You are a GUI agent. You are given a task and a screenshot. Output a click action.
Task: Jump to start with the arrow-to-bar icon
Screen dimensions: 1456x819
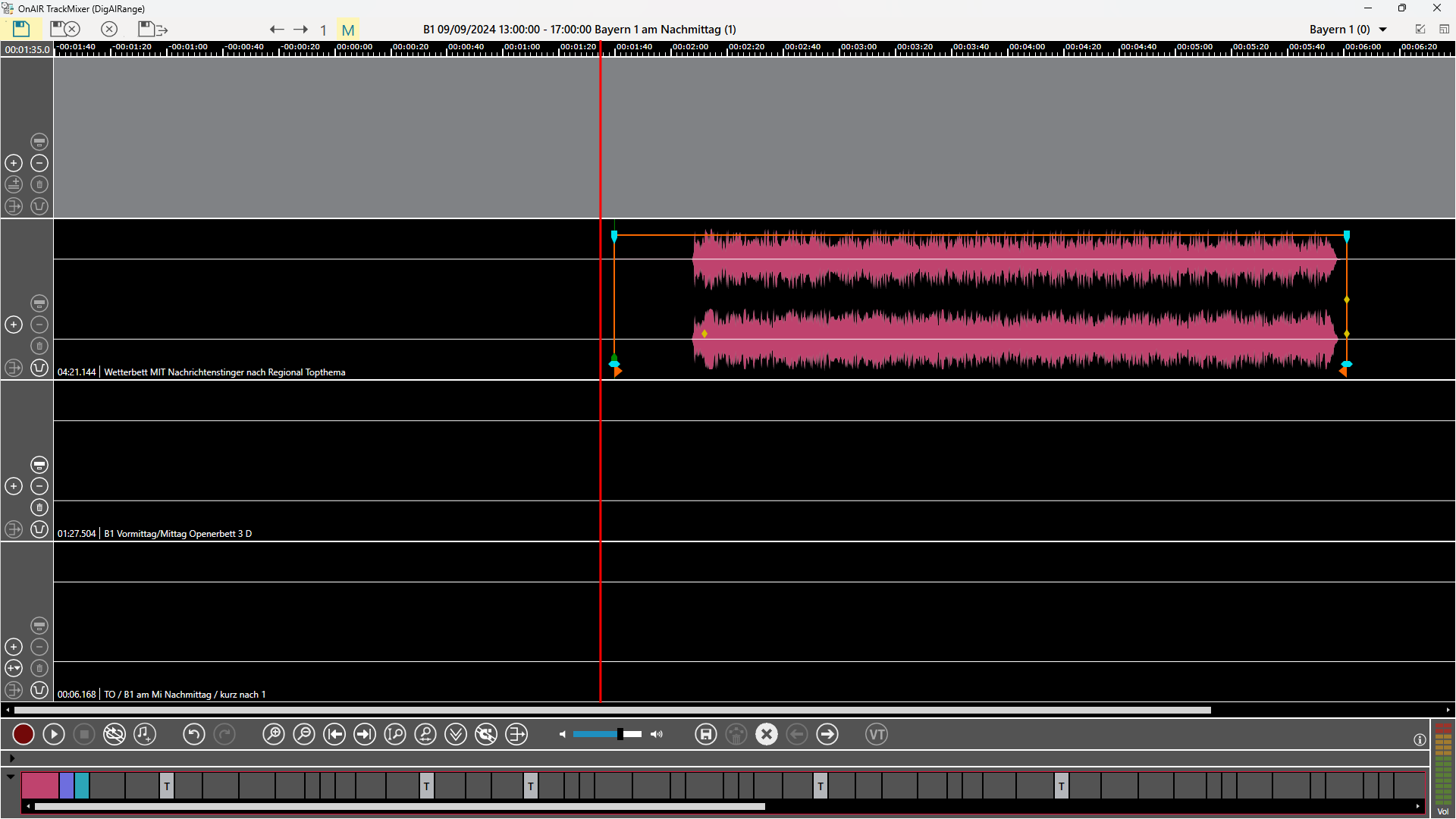pos(334,734)
